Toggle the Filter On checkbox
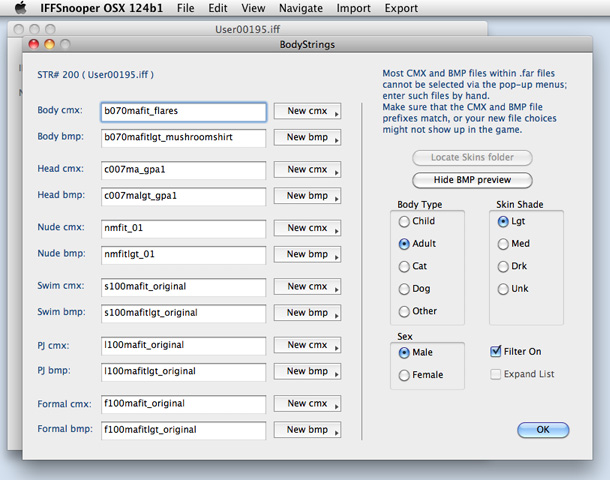The image size is (610, 480). [497, 352]
